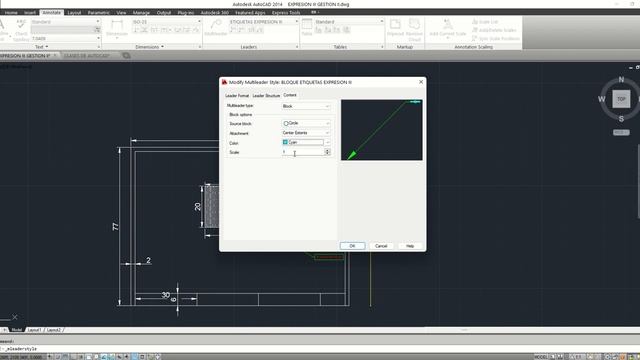This screenshot has height=360, width=640.
Task: Open the Express Tools ribbon tab
Action: (286, 13)
